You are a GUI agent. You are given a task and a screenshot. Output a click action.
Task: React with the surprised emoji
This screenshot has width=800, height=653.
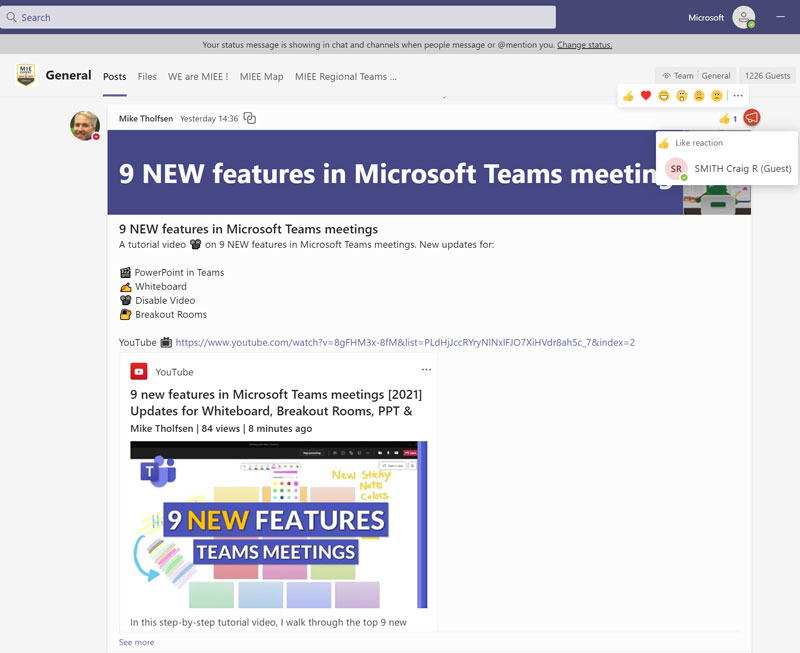[x=682, y=95]
